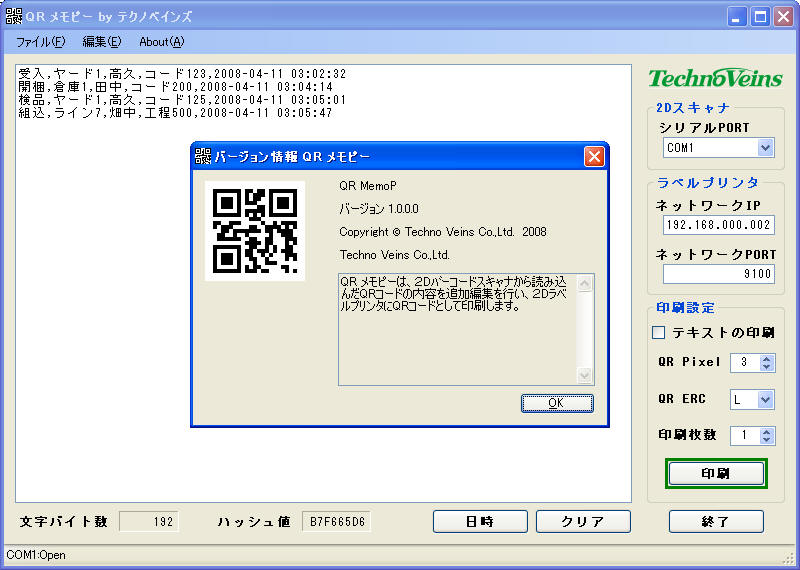Image resolution: width=800 pixels, height=570 pixels.
Task: Open the About(A) menu
Action: point(161,42)
